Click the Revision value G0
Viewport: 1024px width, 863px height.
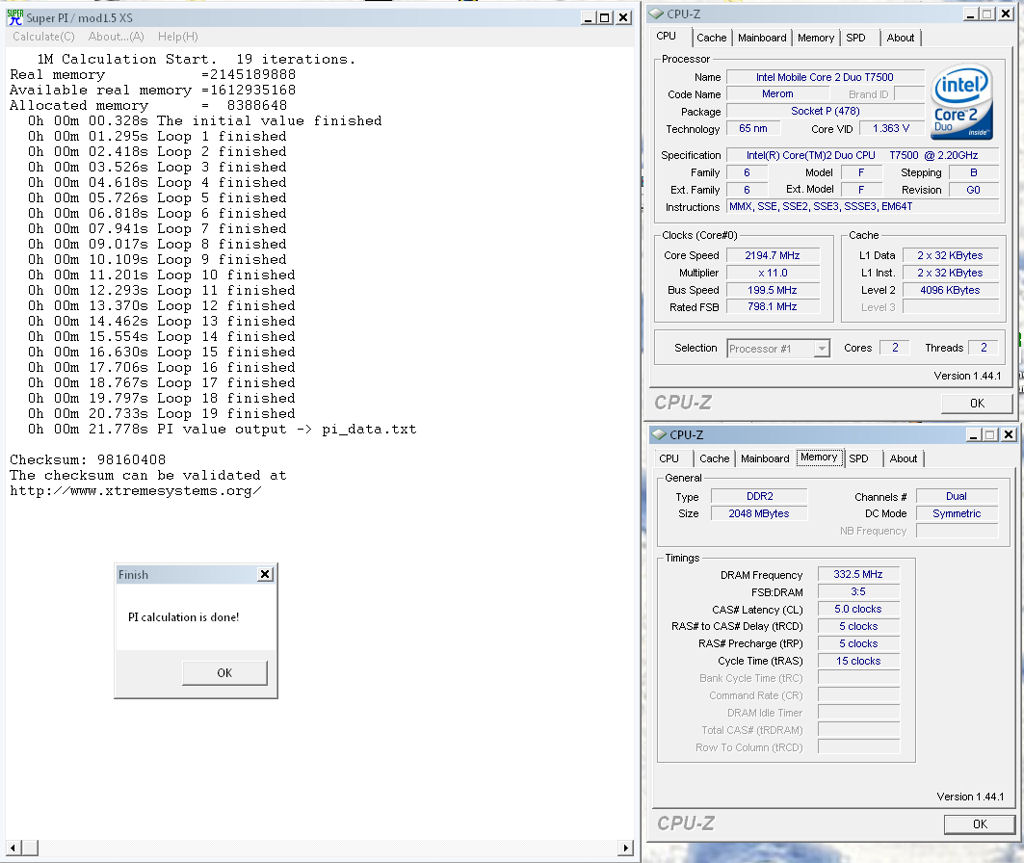tap(973, 190)
